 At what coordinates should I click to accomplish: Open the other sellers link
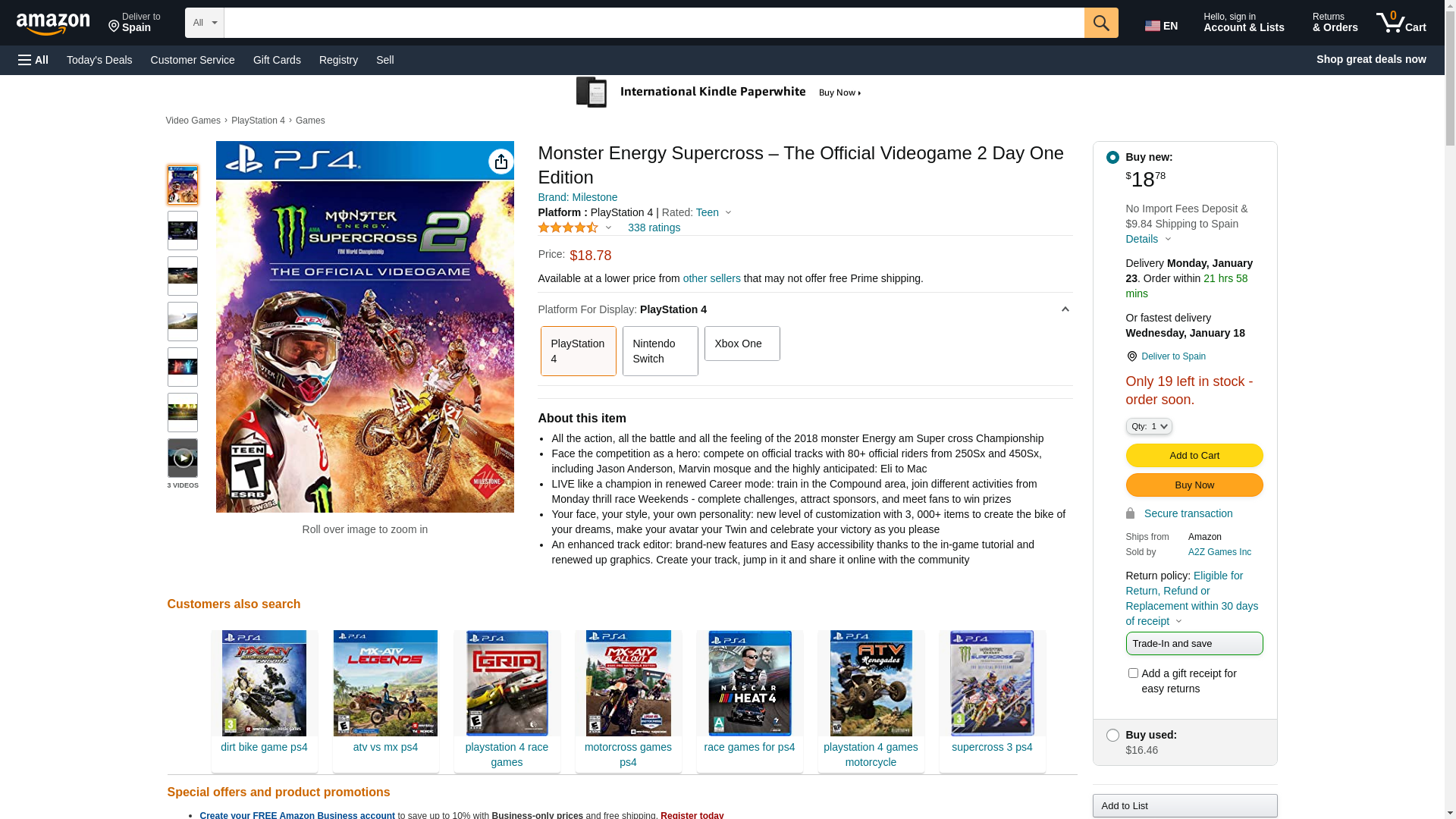click(711, 278)
